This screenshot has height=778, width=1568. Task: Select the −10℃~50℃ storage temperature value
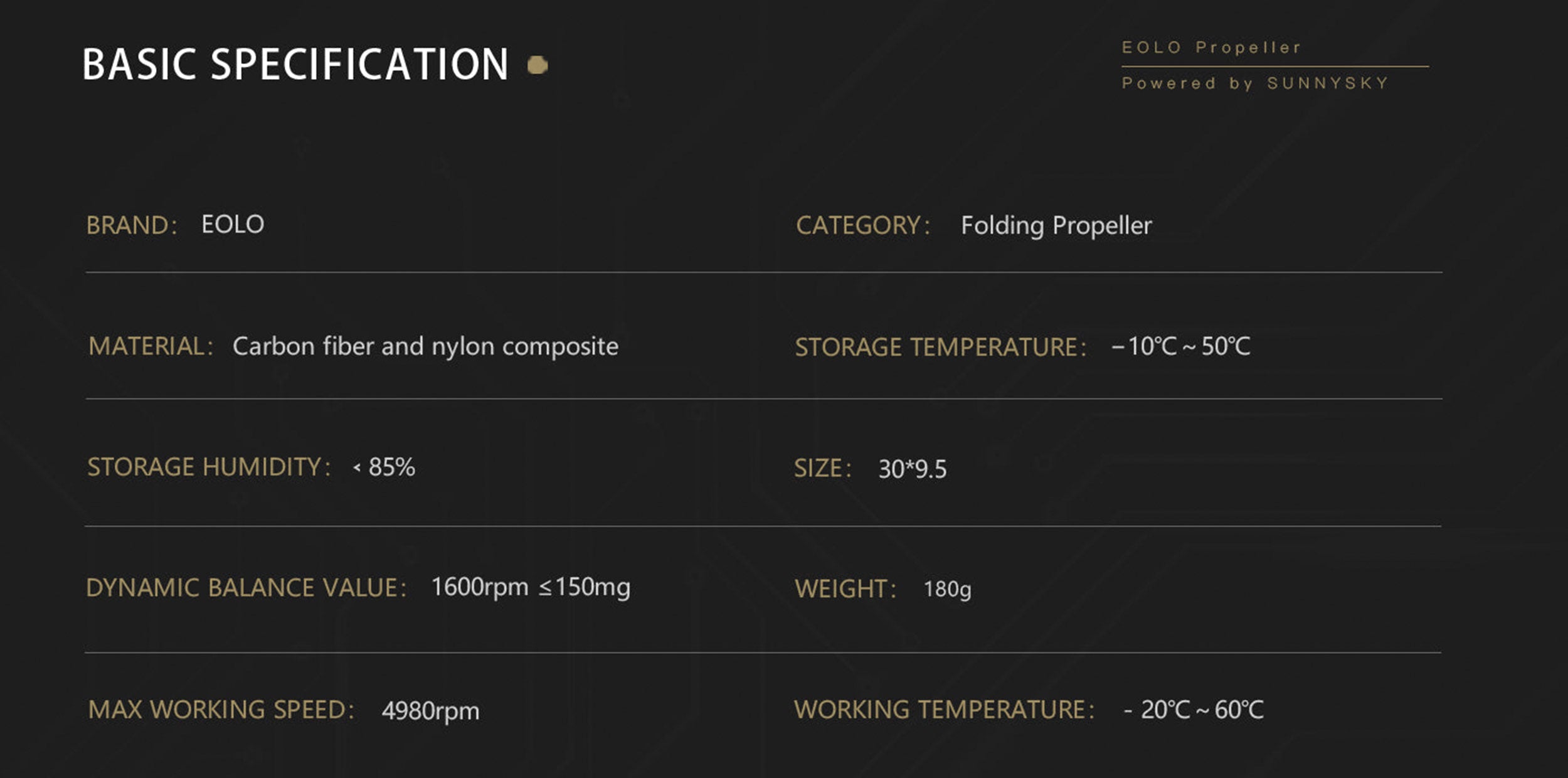click(1181, 346)
